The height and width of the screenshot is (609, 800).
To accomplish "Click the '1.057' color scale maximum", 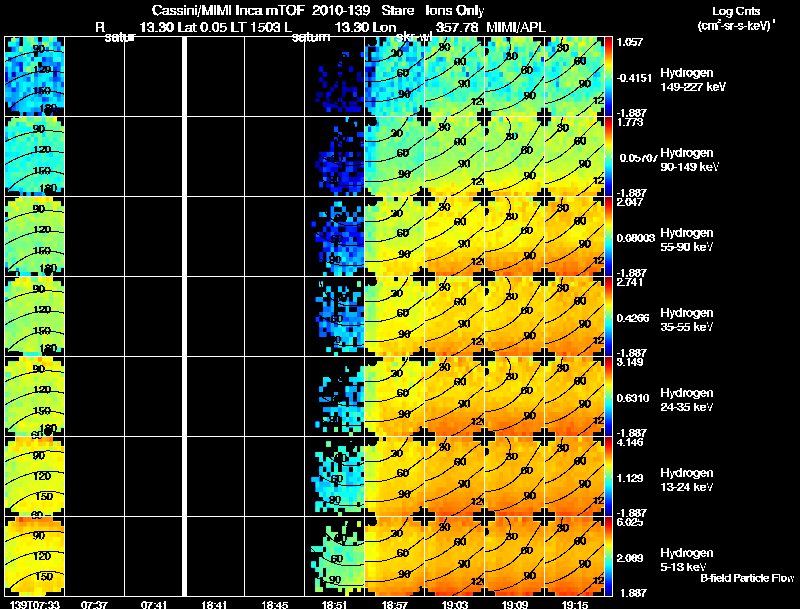I will [630, 42].
